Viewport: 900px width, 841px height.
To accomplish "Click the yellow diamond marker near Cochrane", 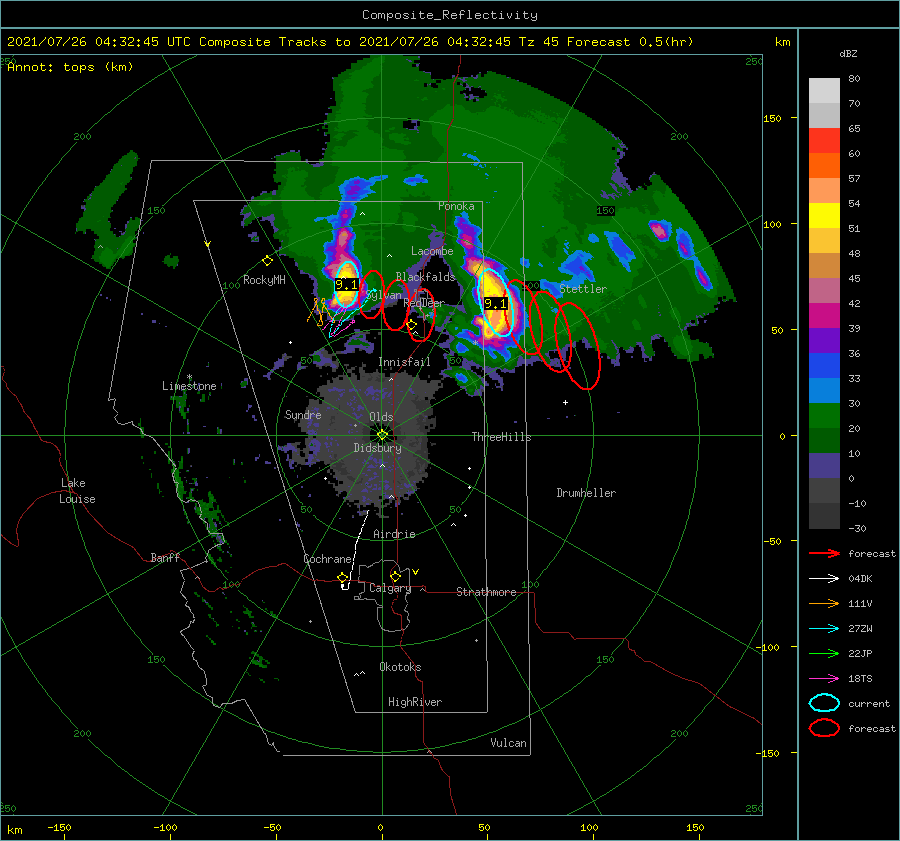I will [343, 577].
